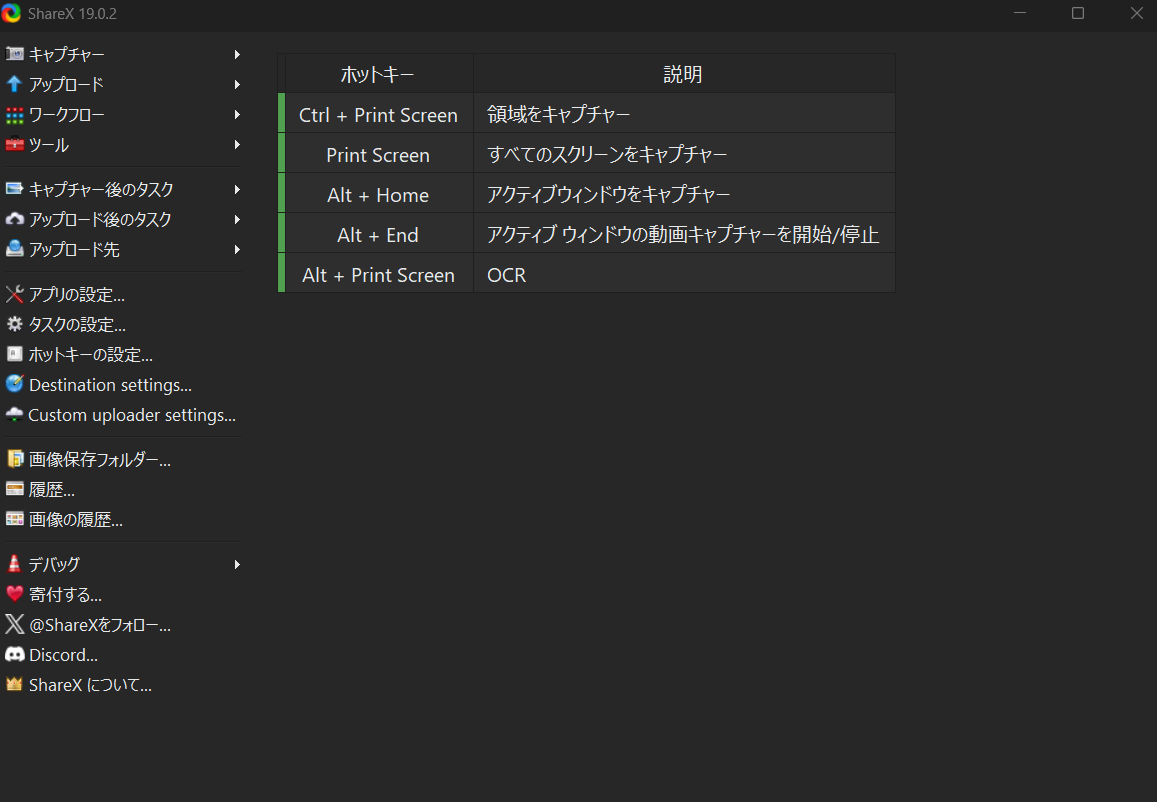Expand the デバッグ submenu arrow

point(237,564)
